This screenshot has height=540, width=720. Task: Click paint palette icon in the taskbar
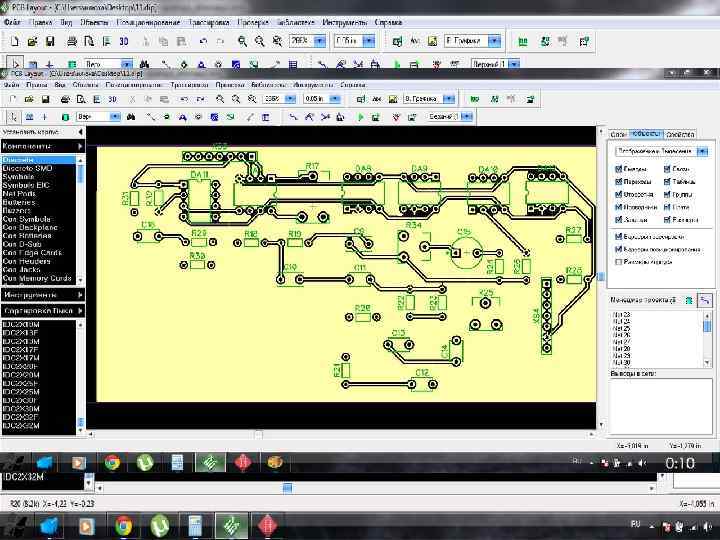pyautogui.click(x=275, y=462)
